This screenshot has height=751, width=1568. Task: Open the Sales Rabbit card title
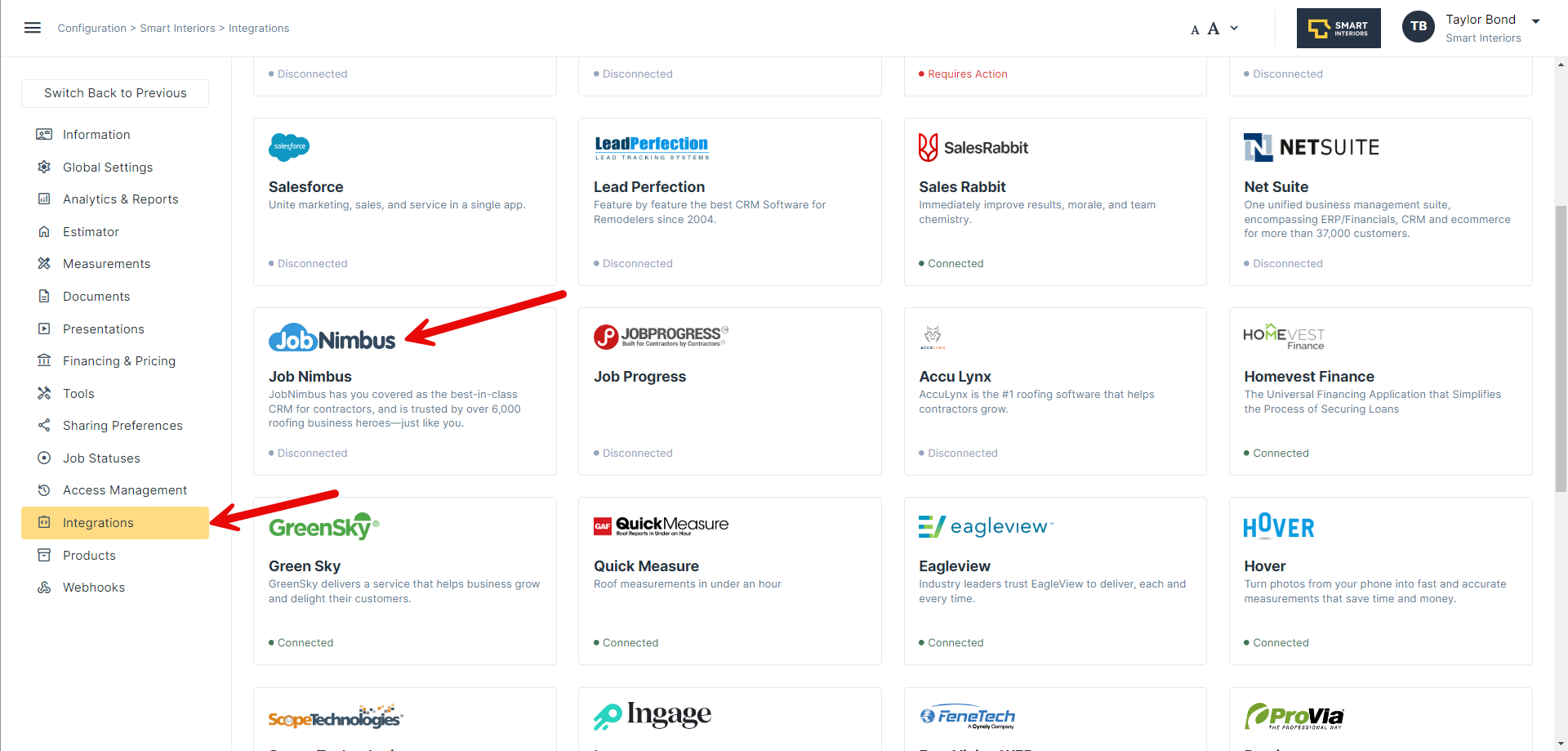[x=962, y=187]
